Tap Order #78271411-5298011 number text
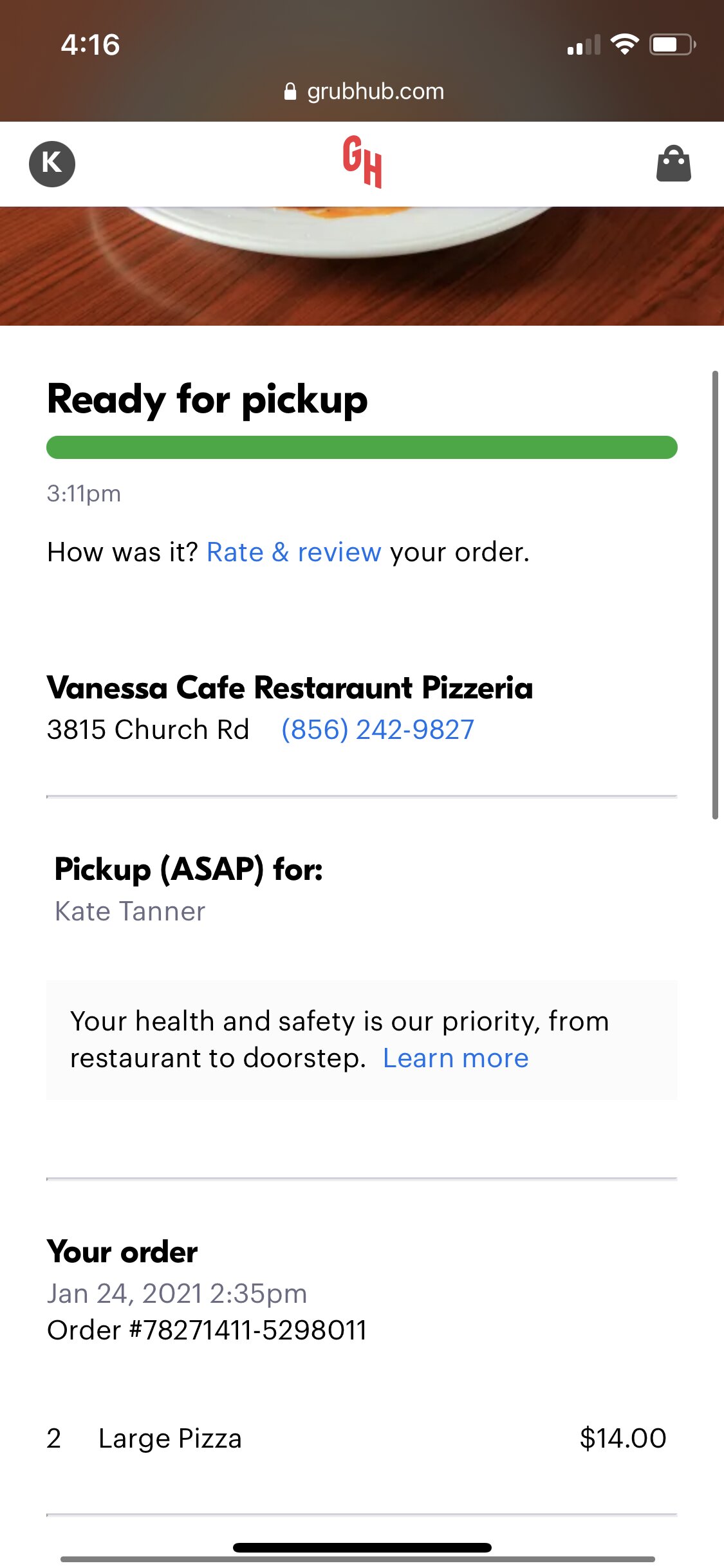The width and height of the screenshot is (724, 1568). point(207,1330)
